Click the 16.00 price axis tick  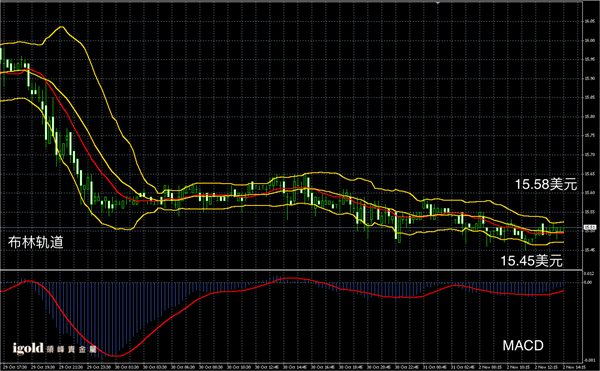pyautogui.click(x=589, y=40)
